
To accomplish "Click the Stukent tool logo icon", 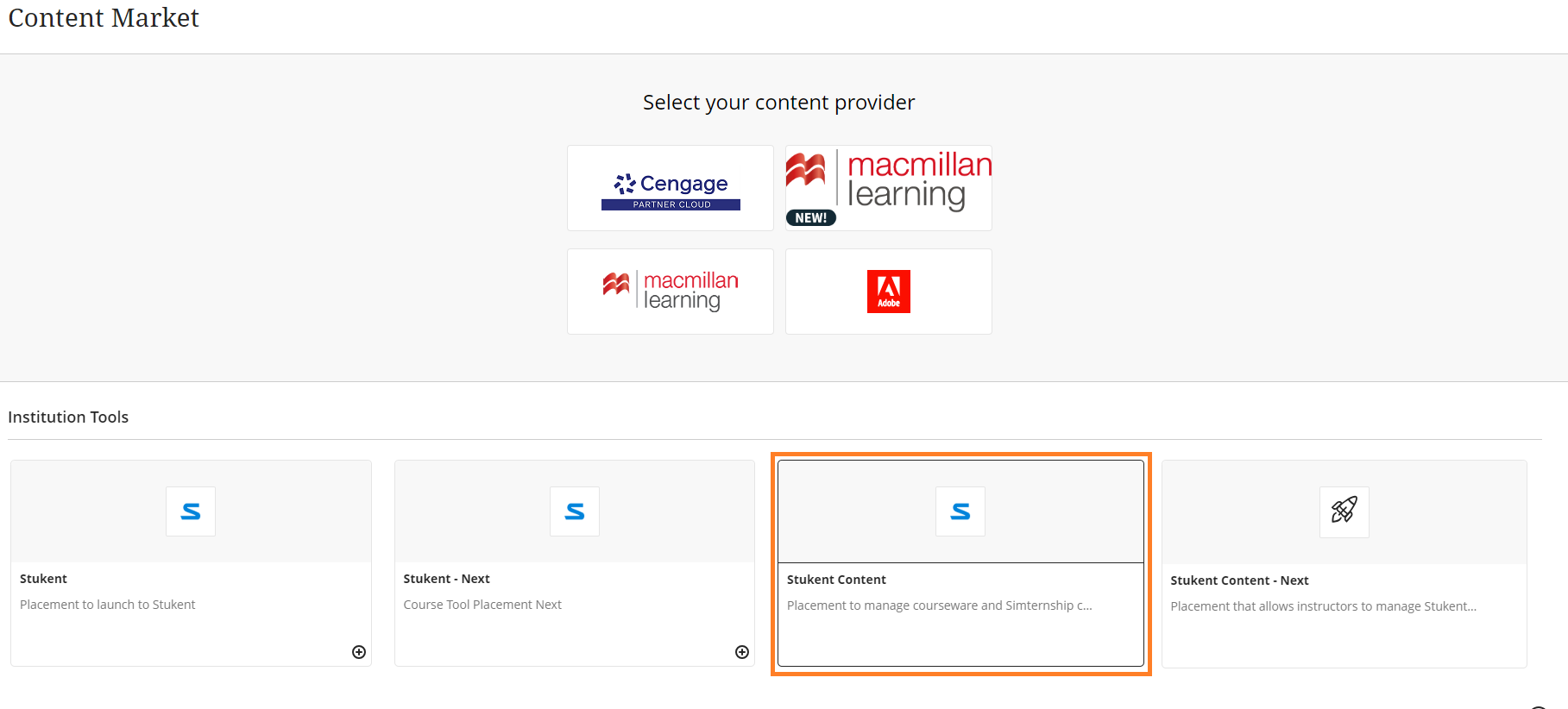I will click(191, 511).
